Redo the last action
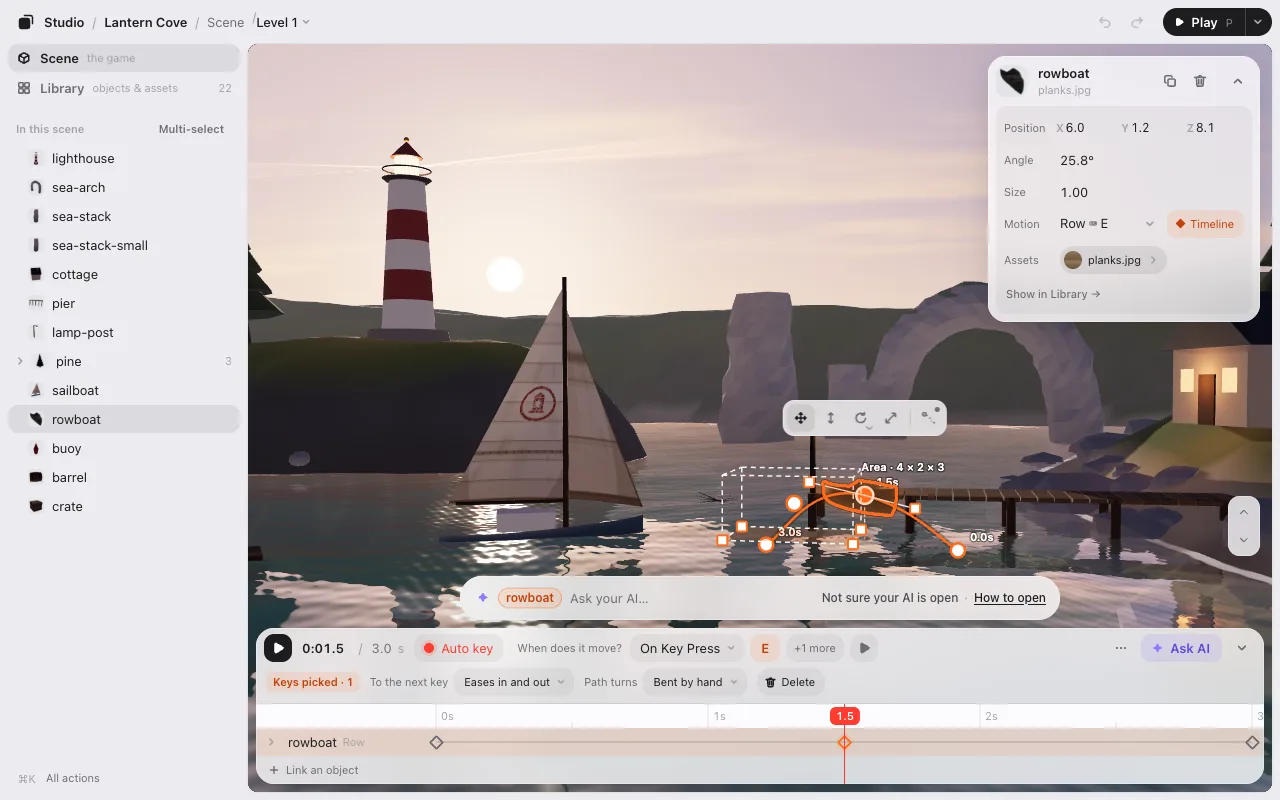The image size is (1280, 800). (1137, 22)
